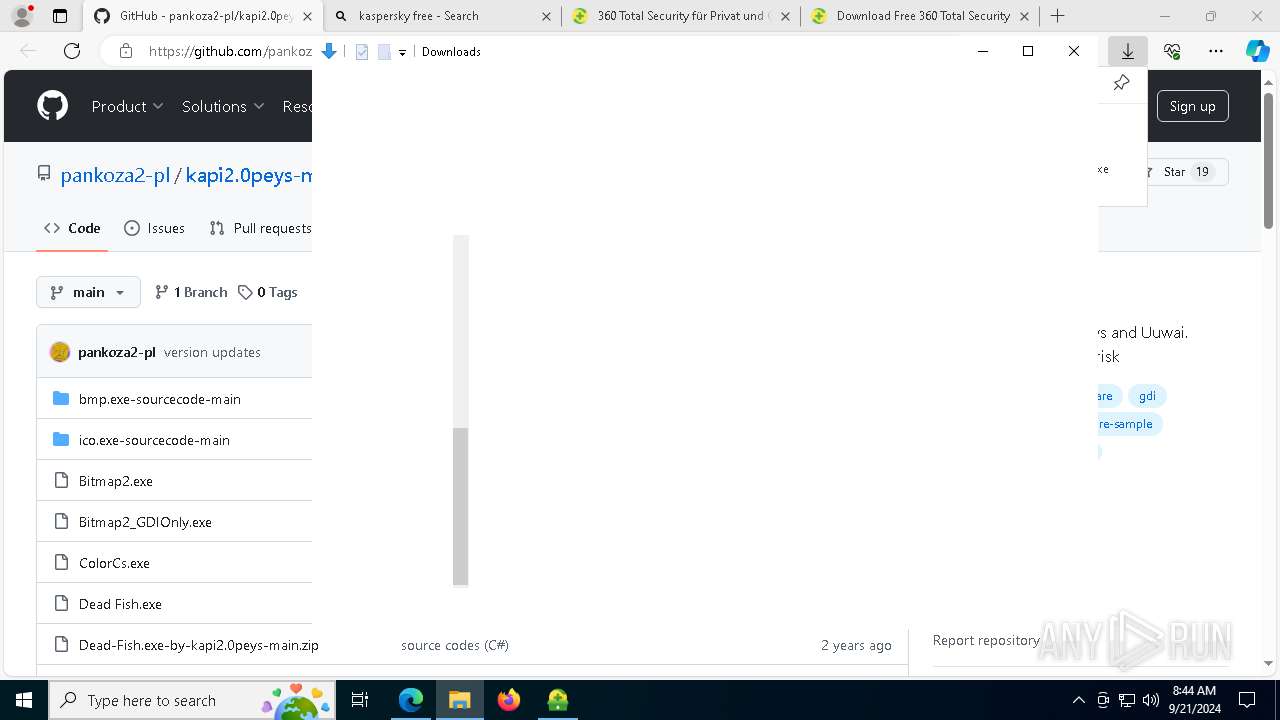
Task: Click the Edge profile avatar icon
Action: [x=22, y=16]
